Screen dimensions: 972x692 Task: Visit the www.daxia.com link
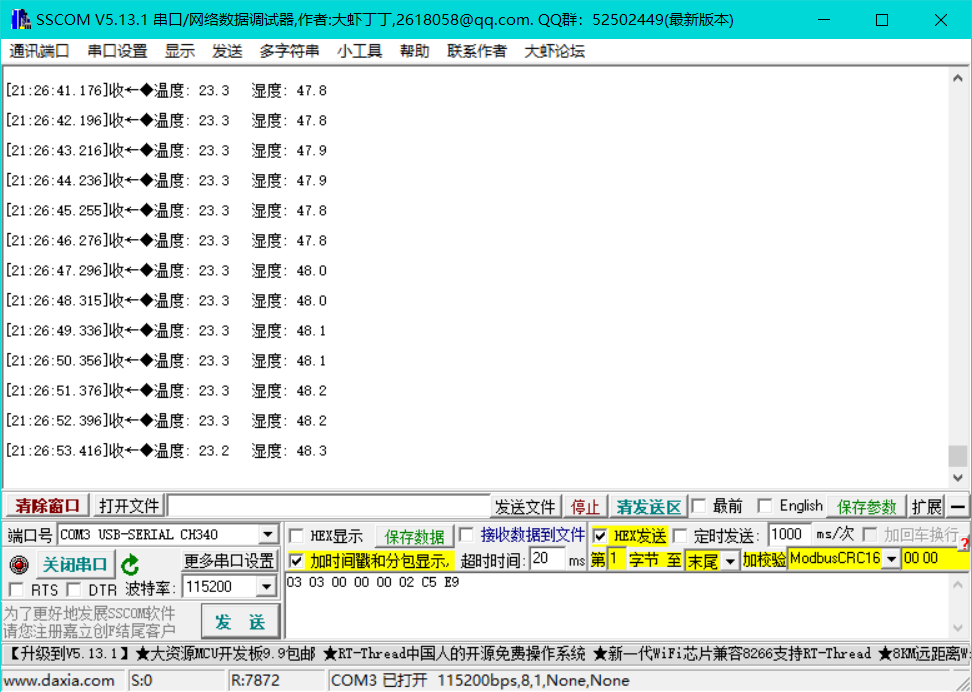pos(60,679)
